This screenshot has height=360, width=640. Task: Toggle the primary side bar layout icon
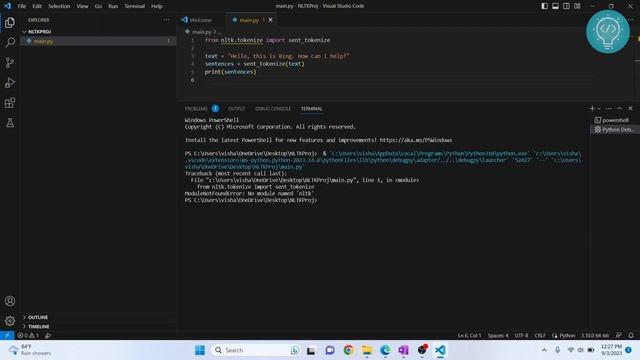tap(544, 6)
